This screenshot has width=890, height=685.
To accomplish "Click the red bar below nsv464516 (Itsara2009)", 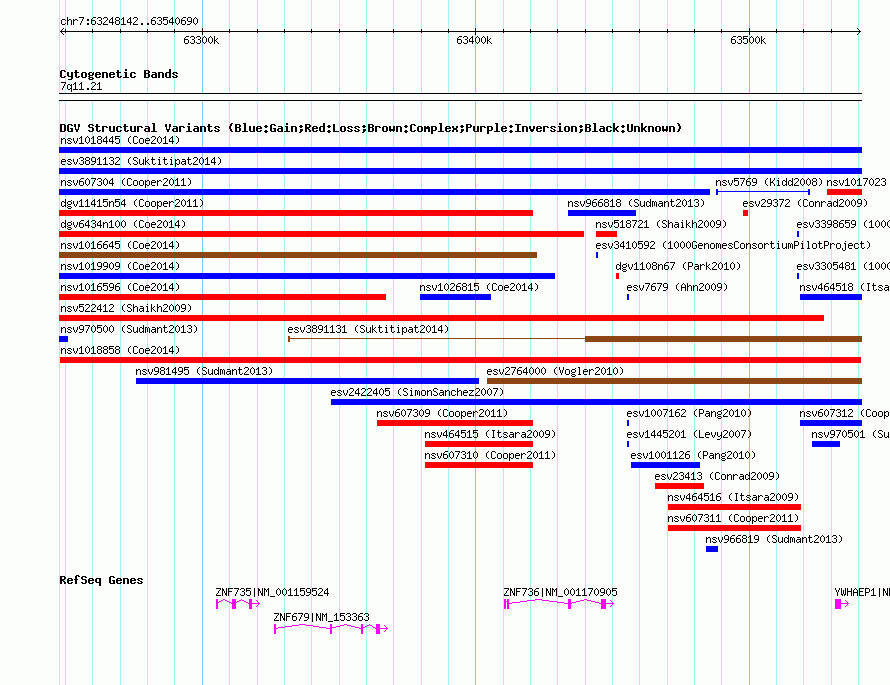I will click(x=734, y=507).
